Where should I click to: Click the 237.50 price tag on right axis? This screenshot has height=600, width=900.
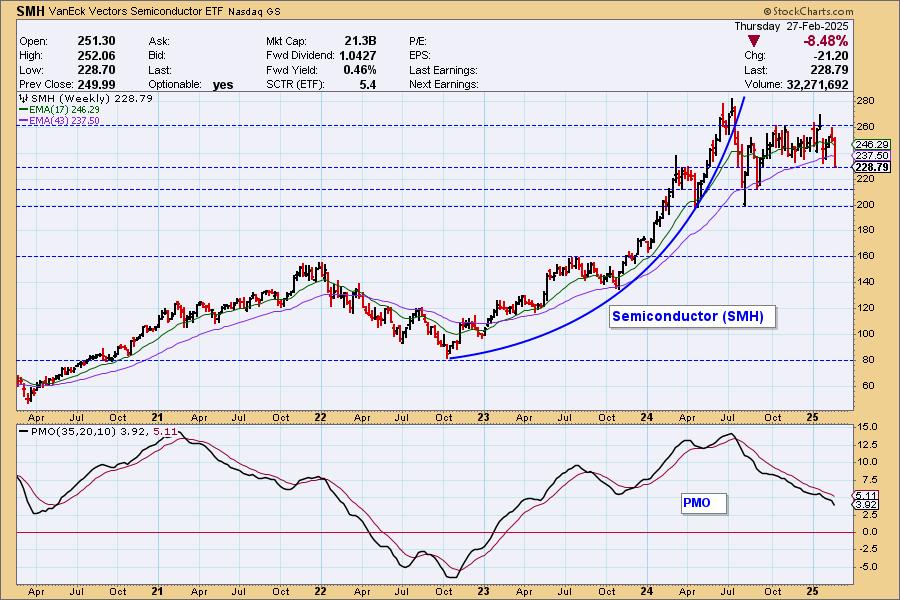click(x=872, y=156)
